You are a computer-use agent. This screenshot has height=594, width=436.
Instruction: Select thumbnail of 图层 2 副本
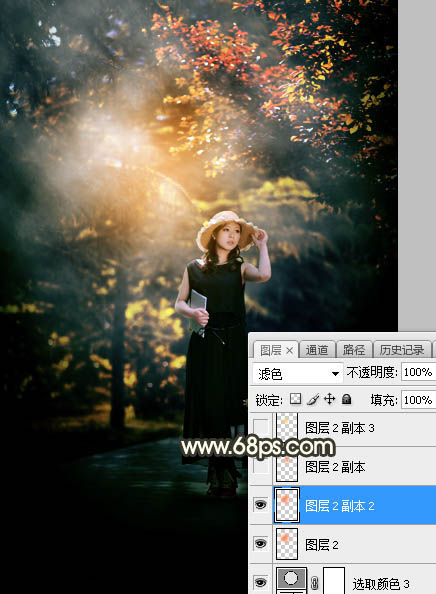(x=287, y=467)
